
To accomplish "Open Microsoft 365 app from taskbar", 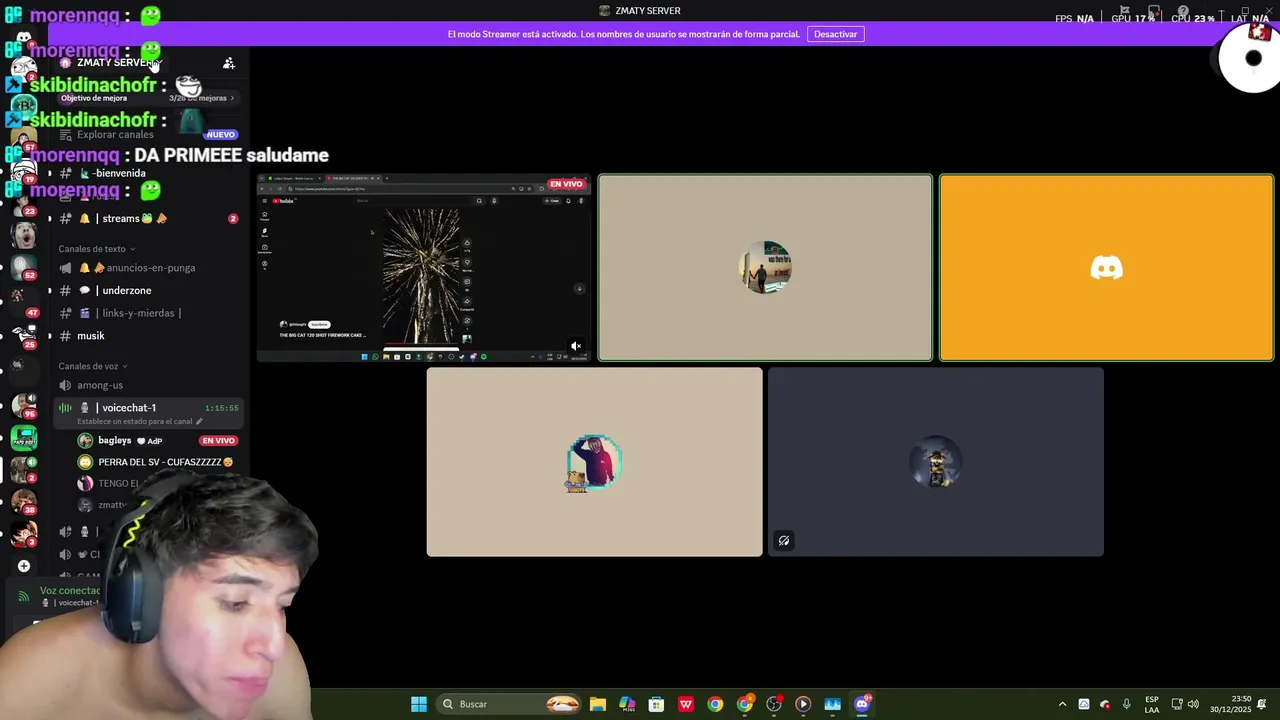I will 627,704.
